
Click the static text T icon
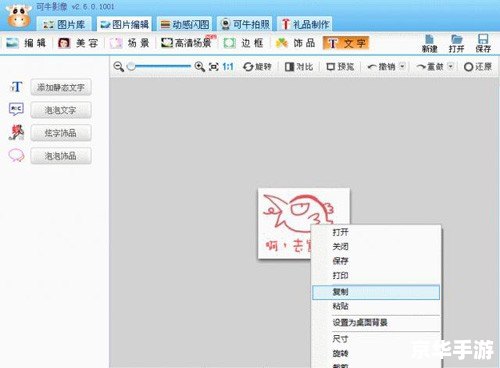click(x=16, y=87)
